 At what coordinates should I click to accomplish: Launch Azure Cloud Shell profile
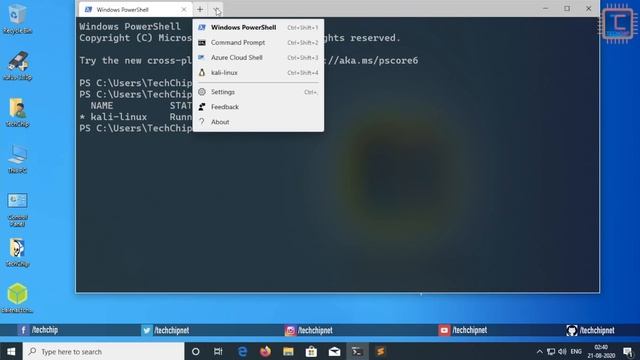coord(258,58)
